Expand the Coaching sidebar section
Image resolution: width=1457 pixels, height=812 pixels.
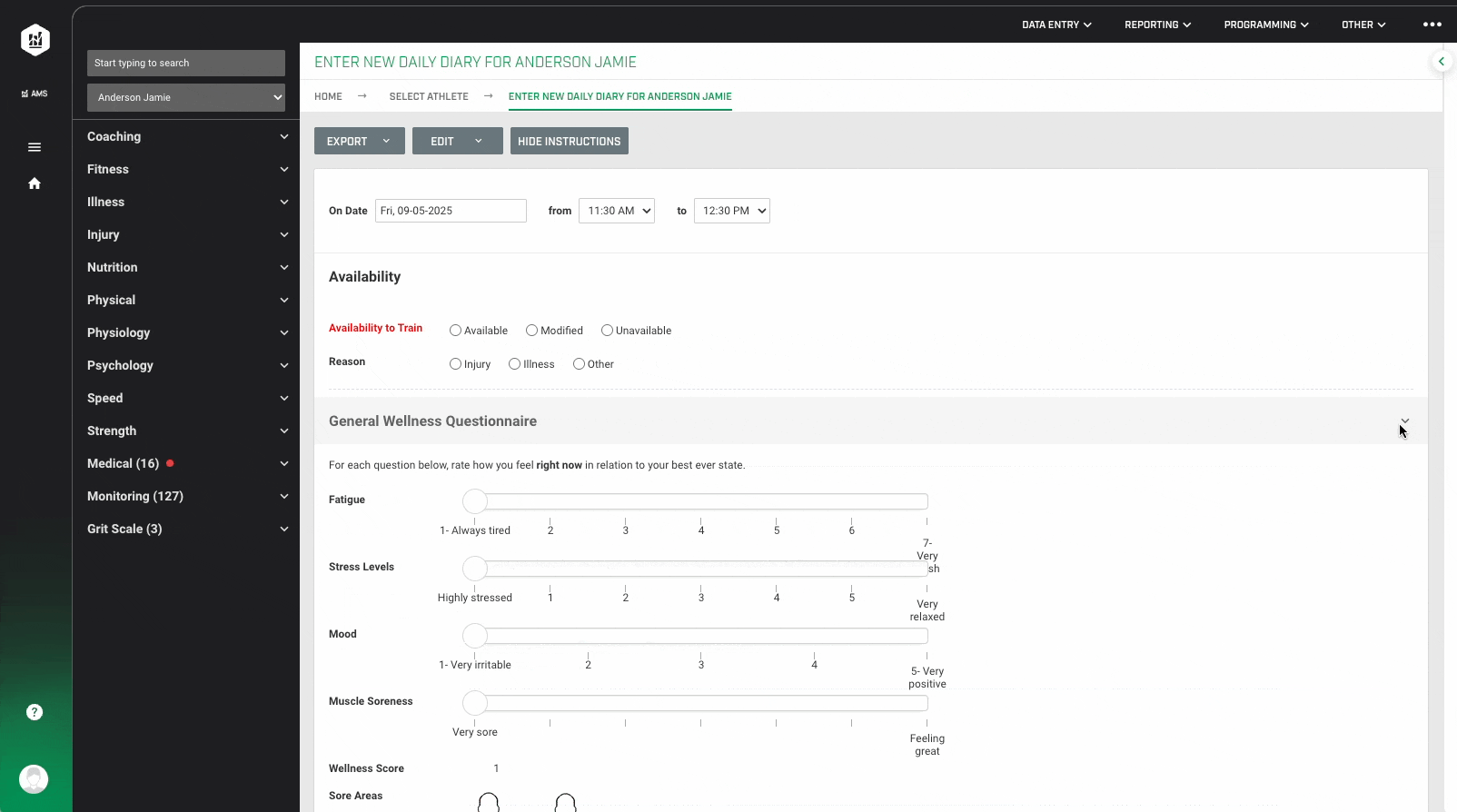186,136
